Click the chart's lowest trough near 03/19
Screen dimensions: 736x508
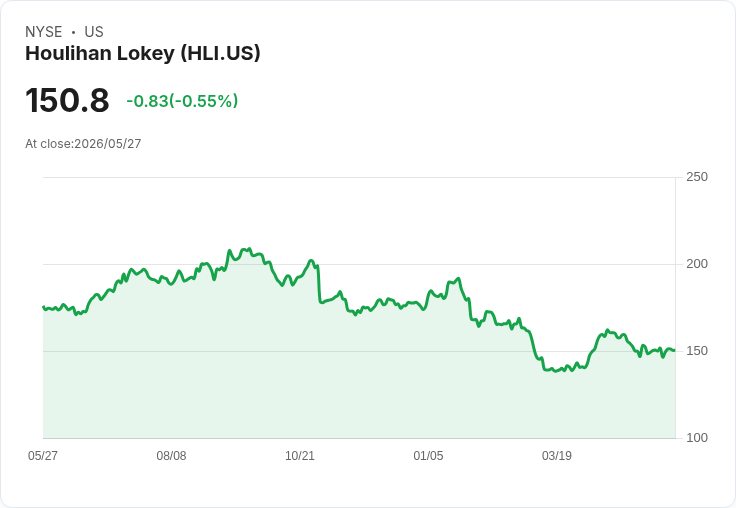pos(556,371)
